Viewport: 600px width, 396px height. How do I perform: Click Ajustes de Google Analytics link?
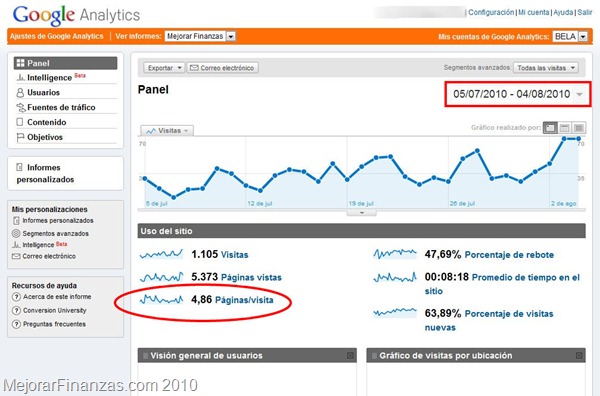(57, 36)
